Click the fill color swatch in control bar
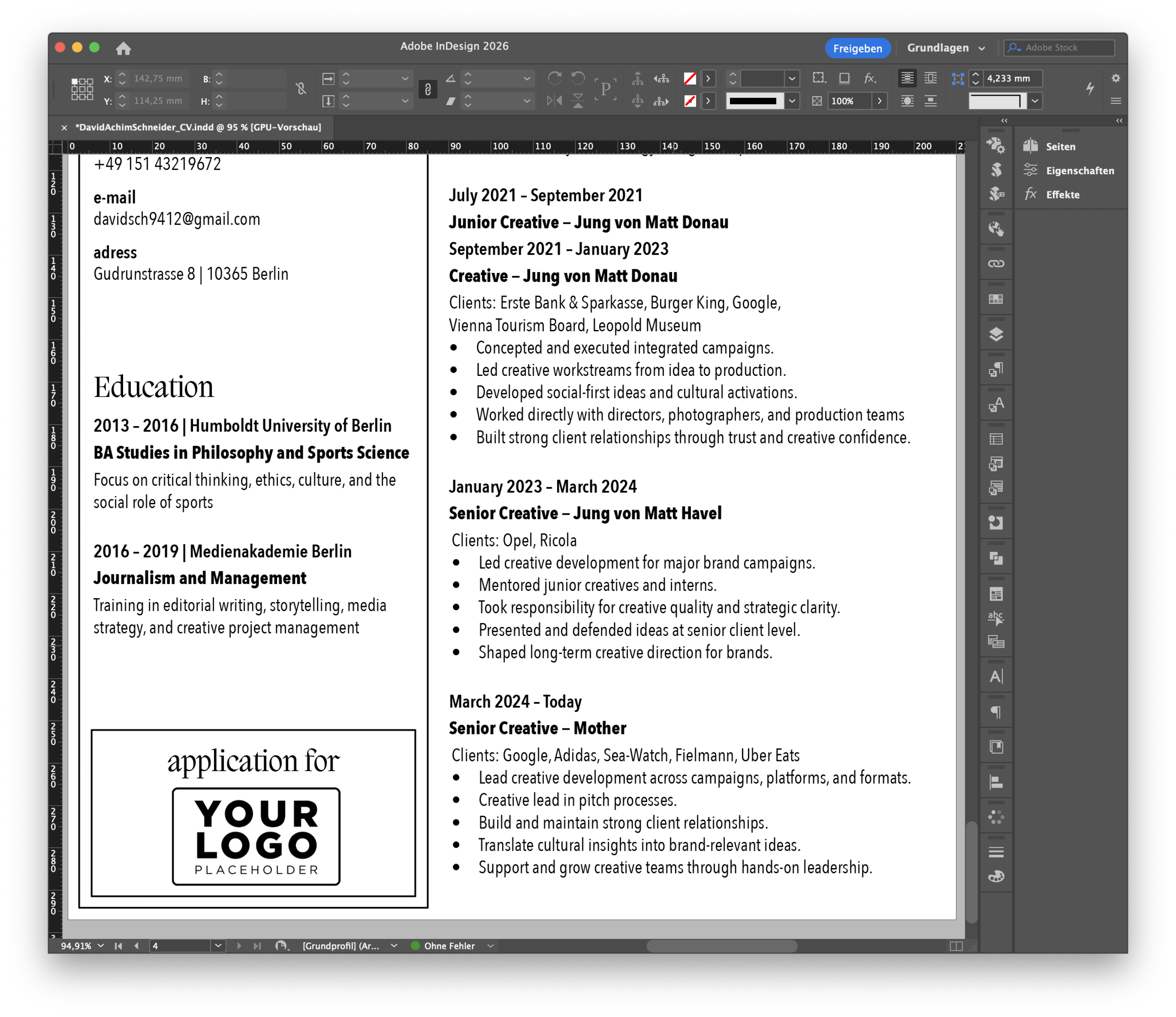The width and height of the screenshot is (1176, 1017). 690,79
